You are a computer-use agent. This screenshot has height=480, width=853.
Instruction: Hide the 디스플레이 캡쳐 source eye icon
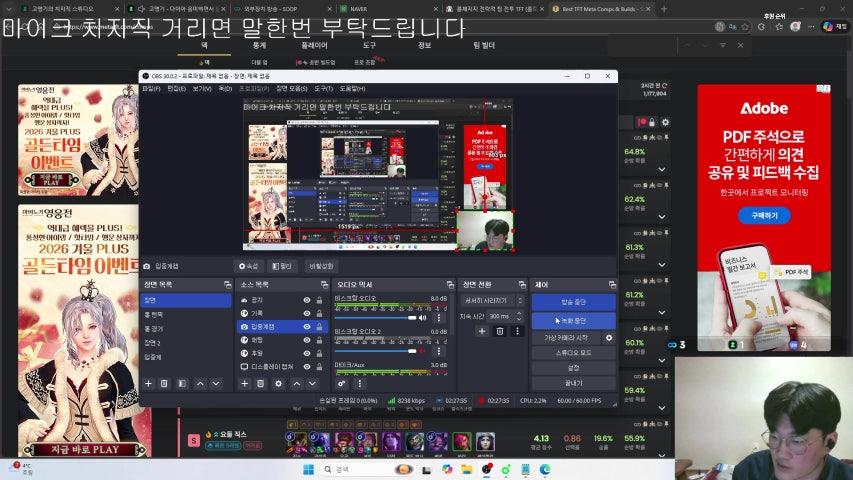point(307,366)
